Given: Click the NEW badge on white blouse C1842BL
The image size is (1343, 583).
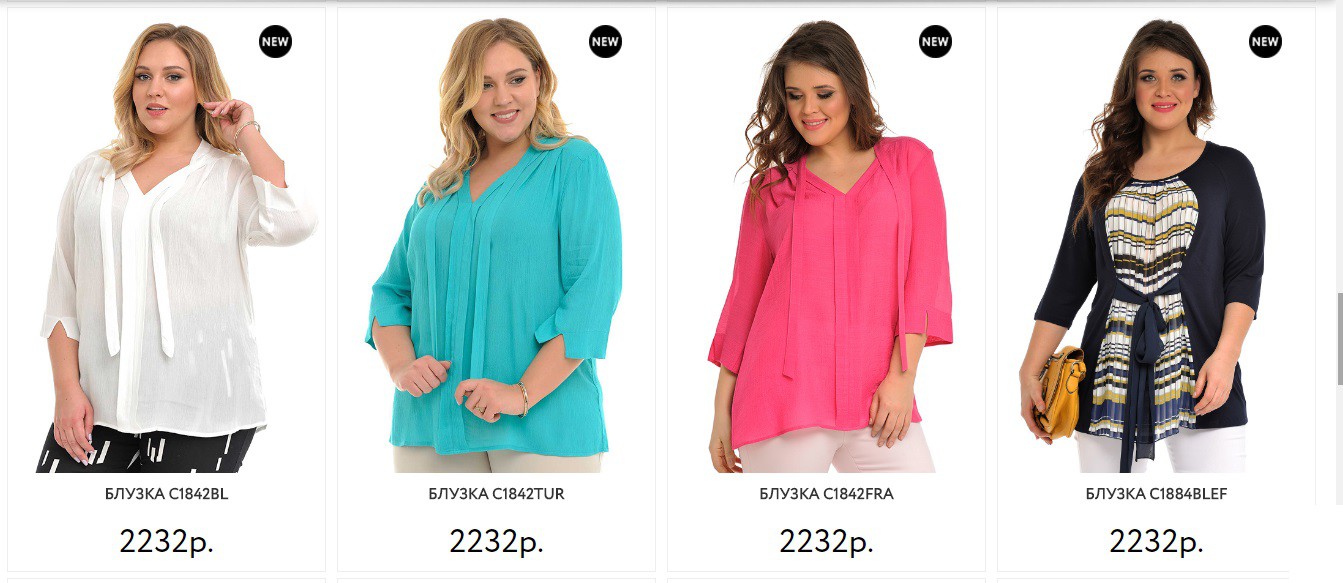Looking at the screenshot, I should (x=275, y=42).
